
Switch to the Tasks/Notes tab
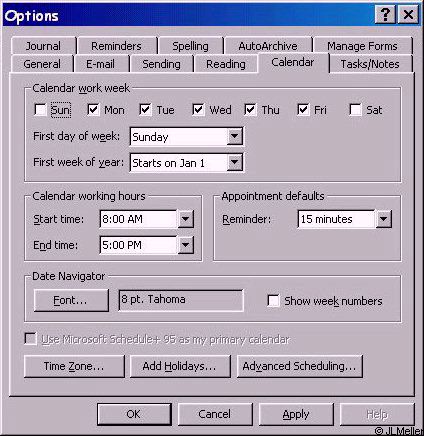[x=370, y=64]
